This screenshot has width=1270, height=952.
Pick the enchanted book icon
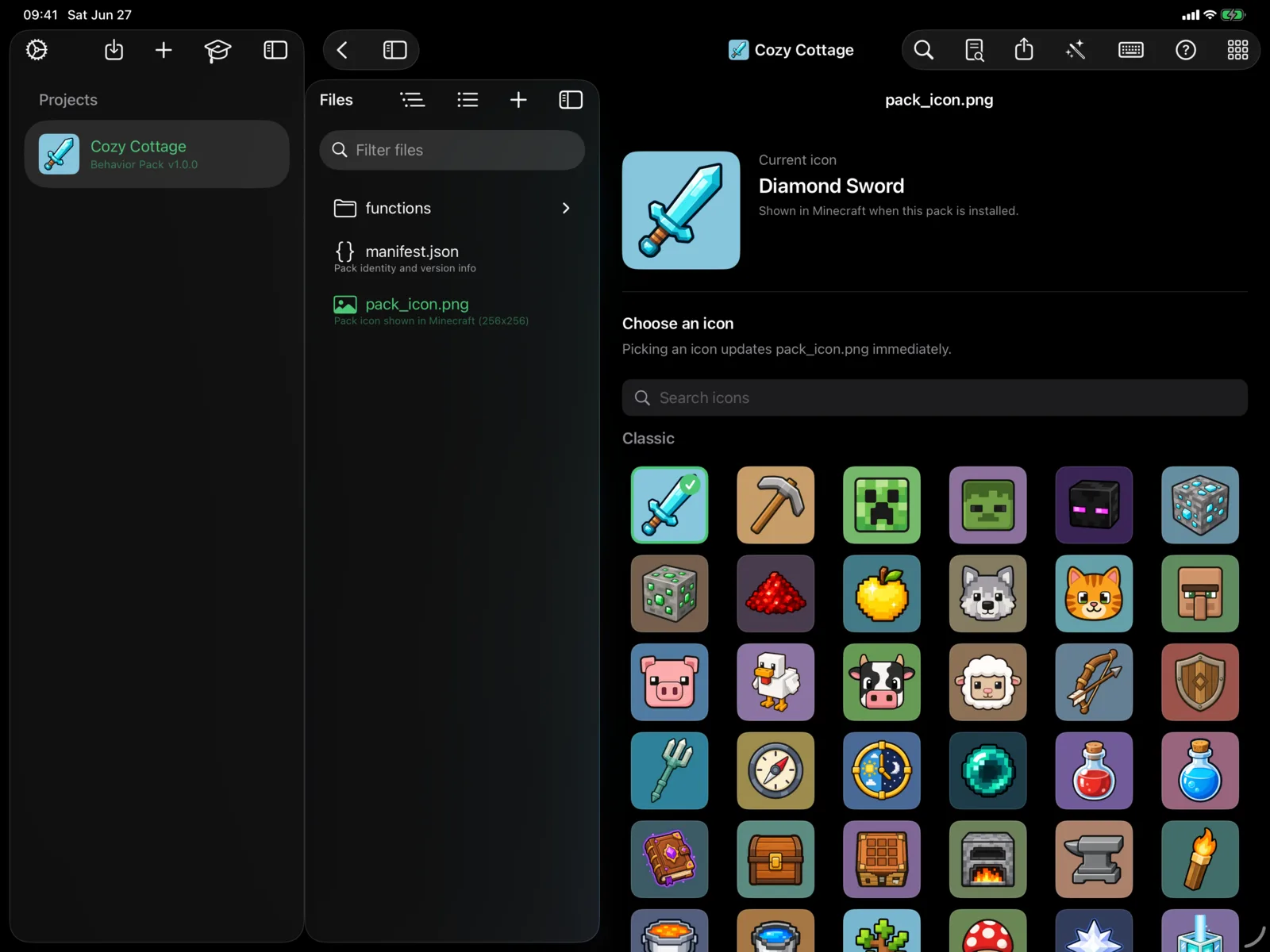[670, 859]
